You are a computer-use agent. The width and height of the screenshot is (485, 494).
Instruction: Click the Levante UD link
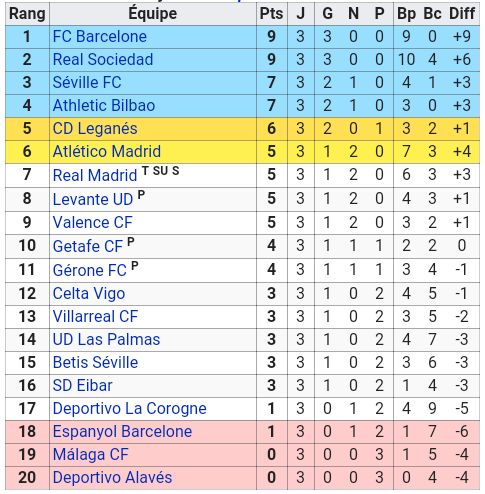93,199
